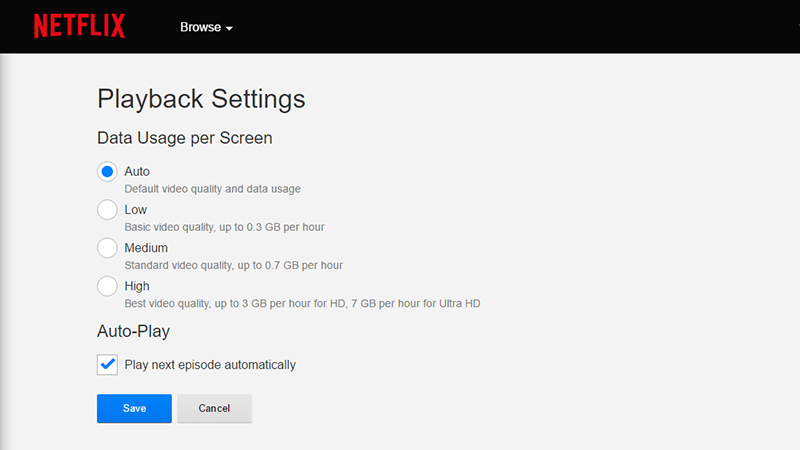Click the Auto label text
Screen dimensions: 800x450
[137, 171]
